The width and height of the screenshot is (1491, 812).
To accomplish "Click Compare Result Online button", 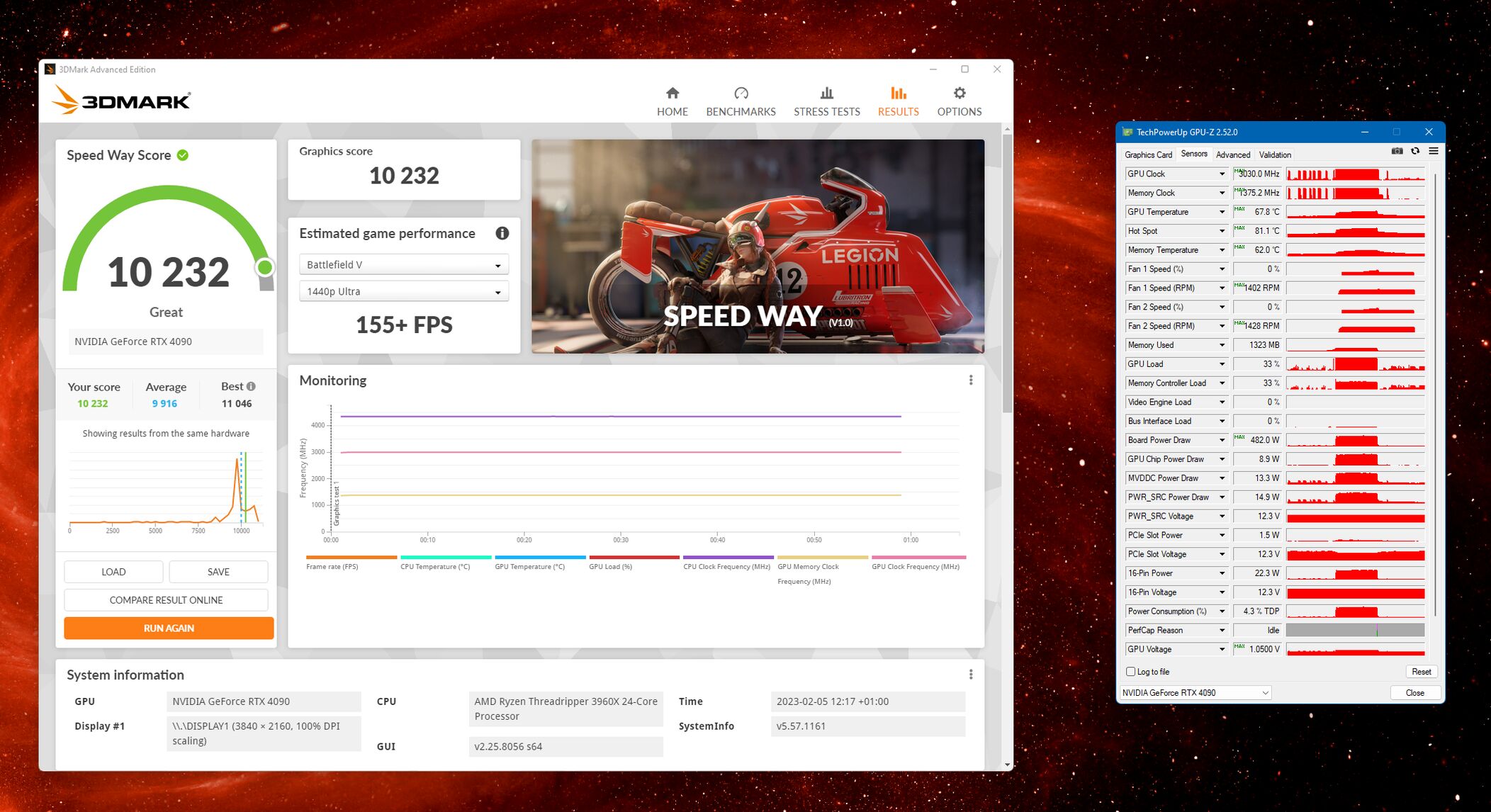I will click(x=166, y=600).
